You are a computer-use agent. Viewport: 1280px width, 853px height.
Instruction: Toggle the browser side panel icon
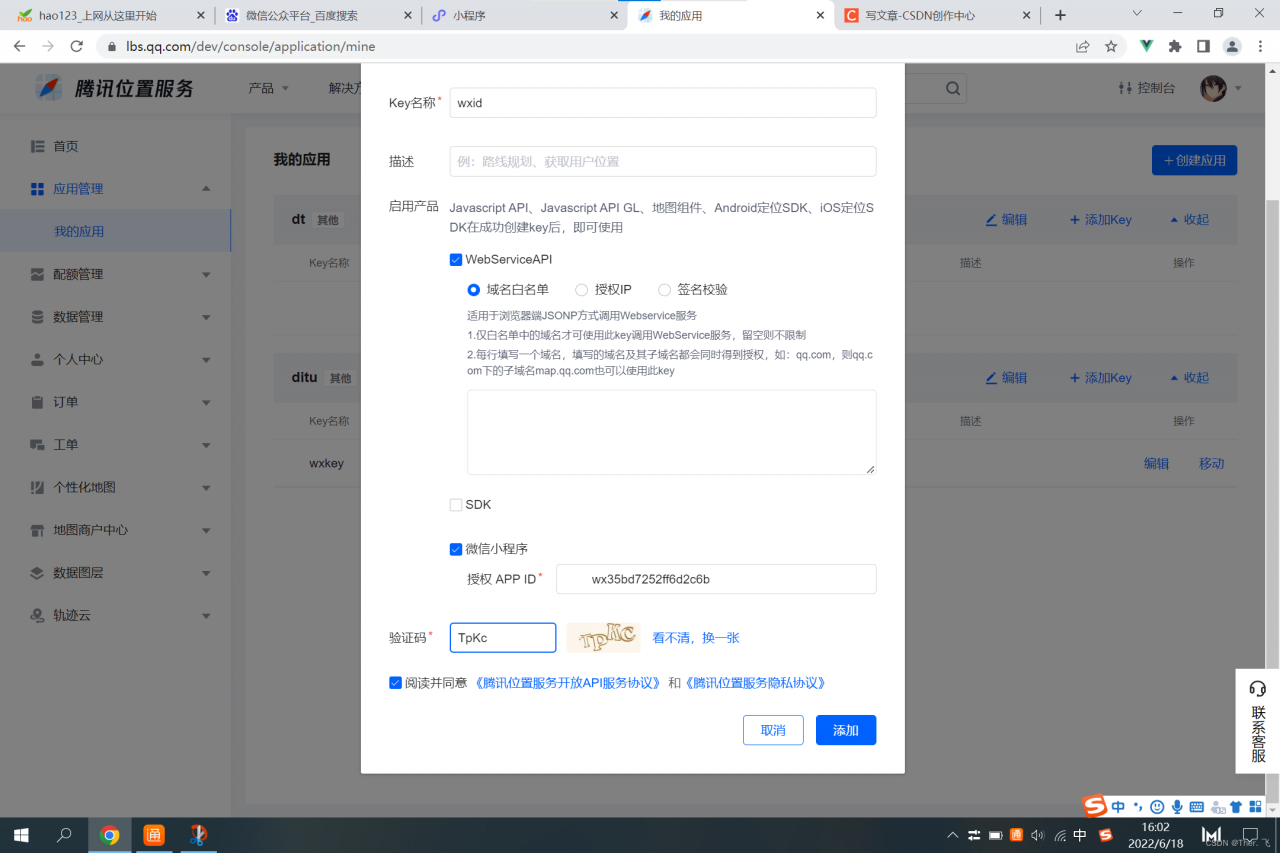point(1203,46)
